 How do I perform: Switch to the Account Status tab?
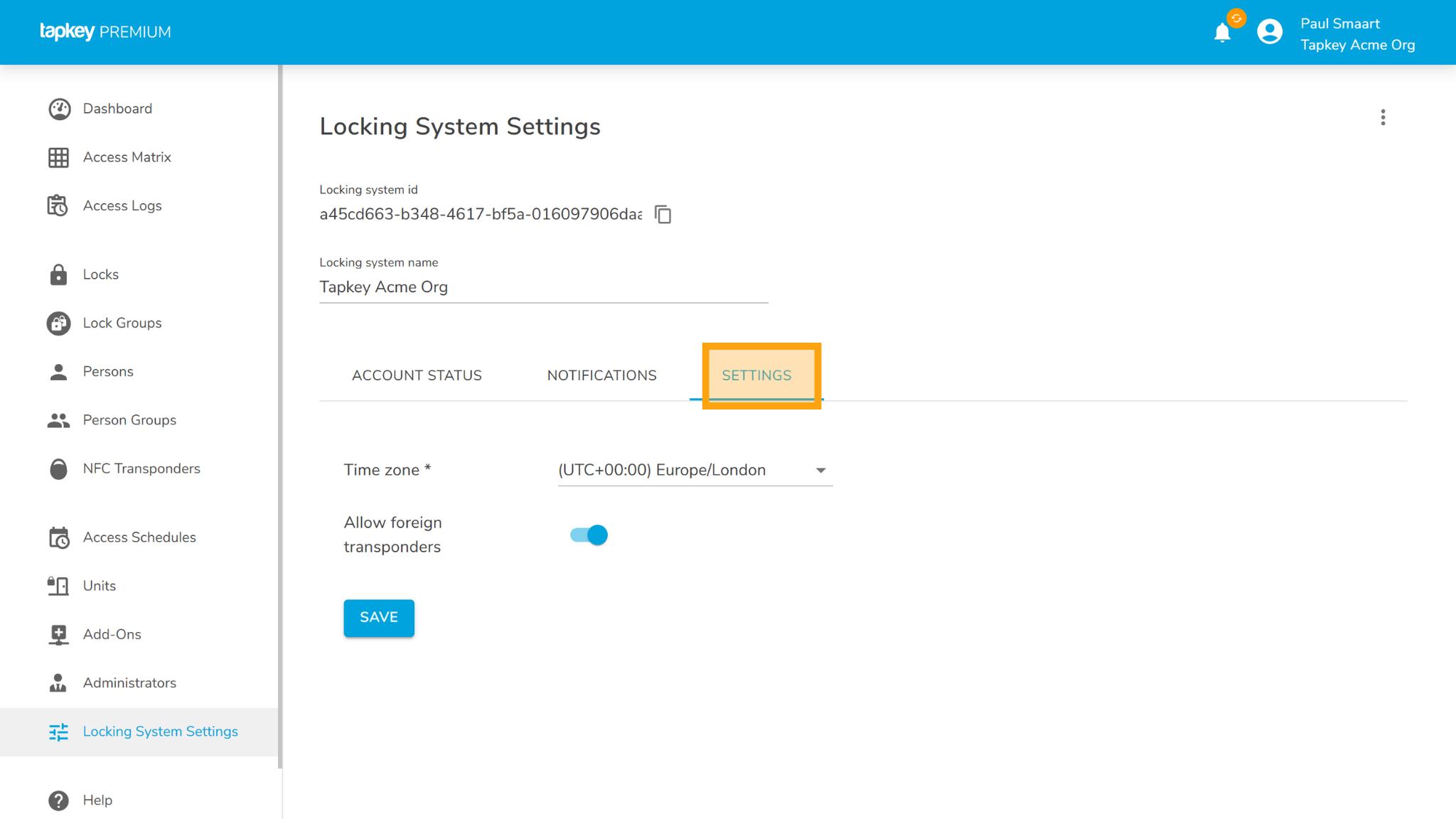point(417,375)
